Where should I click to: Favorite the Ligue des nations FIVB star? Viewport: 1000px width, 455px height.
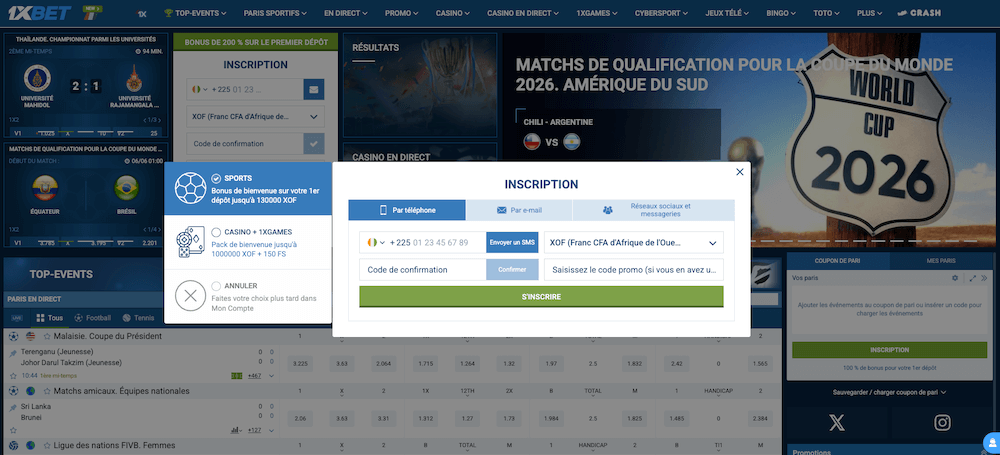pos(47,445)
